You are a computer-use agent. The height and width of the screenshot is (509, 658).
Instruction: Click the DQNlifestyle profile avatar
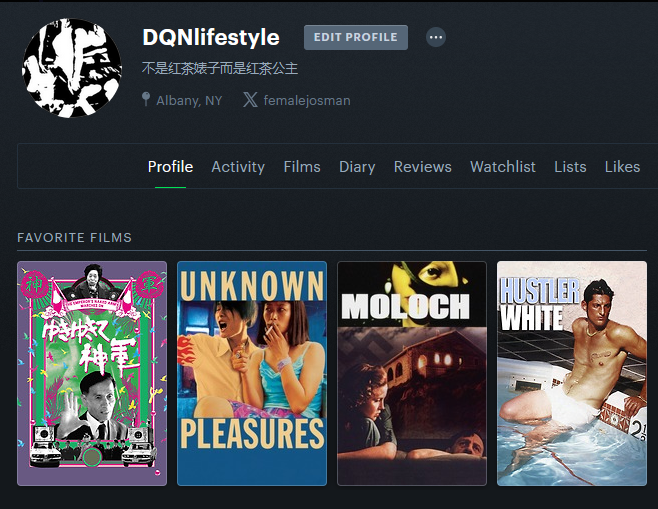coord(72,68)
